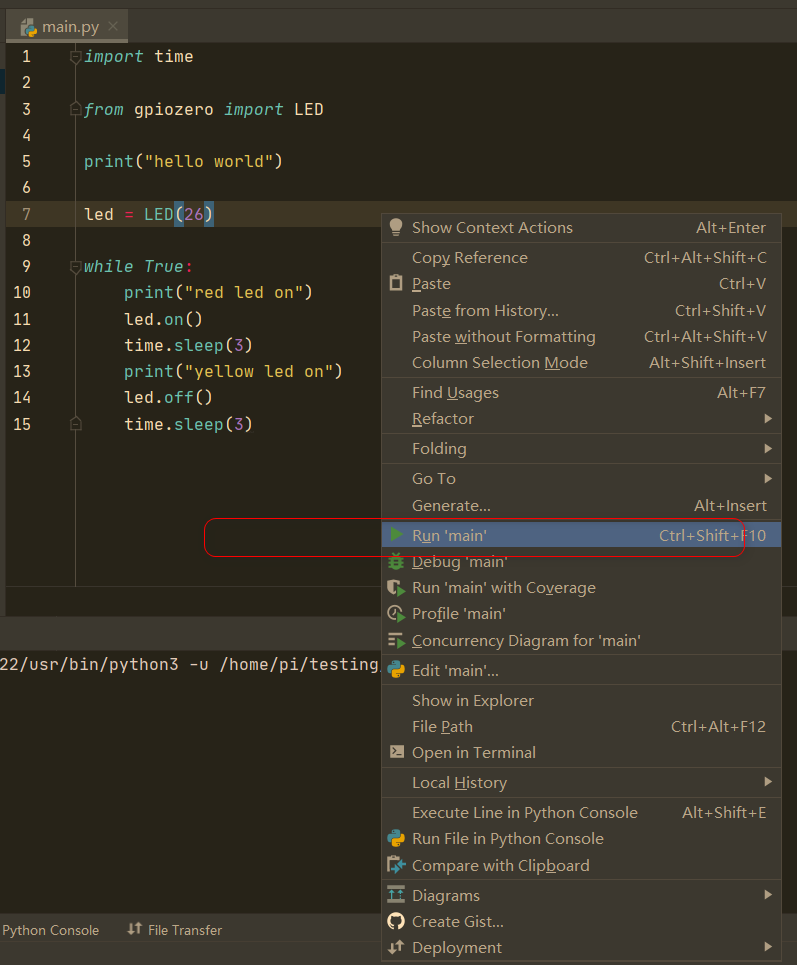The width and height of the screenshot is (797, 965).
Task: Click the Concurrency Diagram for 'main' icon
Action: [x=397, y=640]
